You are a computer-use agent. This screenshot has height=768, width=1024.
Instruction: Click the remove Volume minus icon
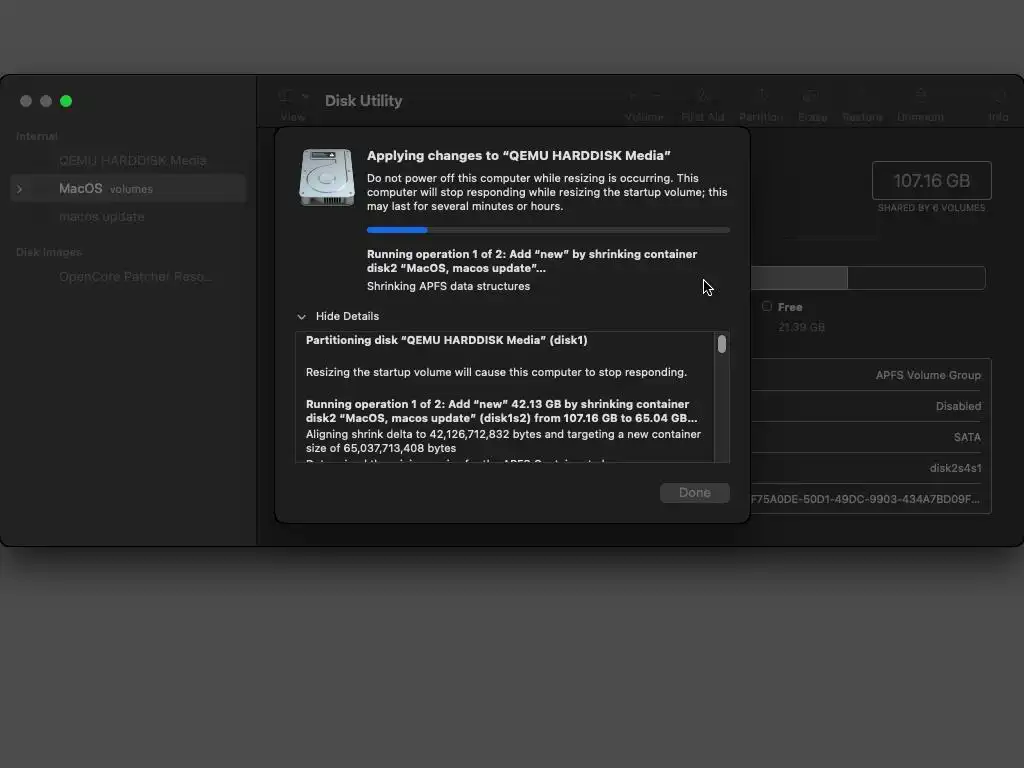click(656, 96)
